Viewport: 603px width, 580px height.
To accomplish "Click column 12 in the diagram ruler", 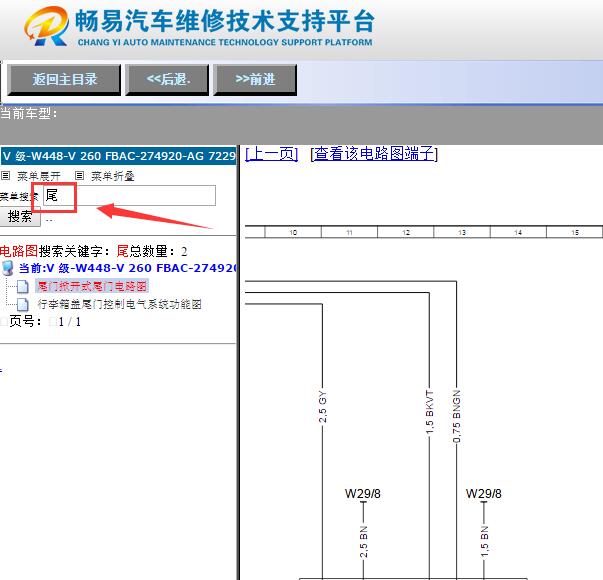I will tap(406, 232).
